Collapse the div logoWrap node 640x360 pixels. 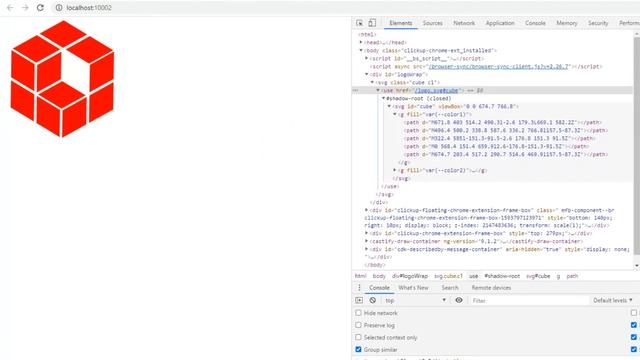367,74
